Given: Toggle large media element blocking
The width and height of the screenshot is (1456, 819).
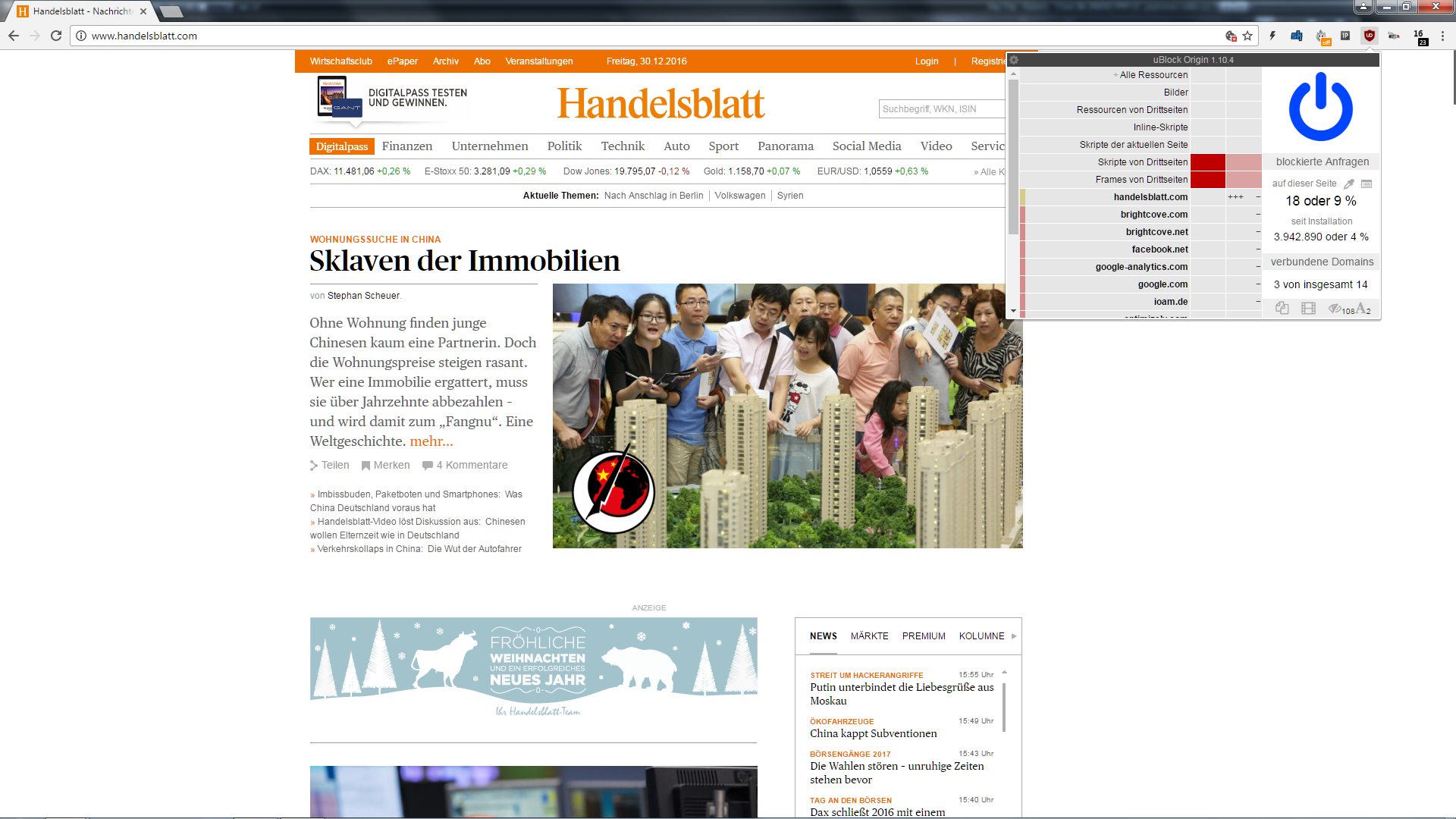Looking at the screenshot, I should 1308,308.
